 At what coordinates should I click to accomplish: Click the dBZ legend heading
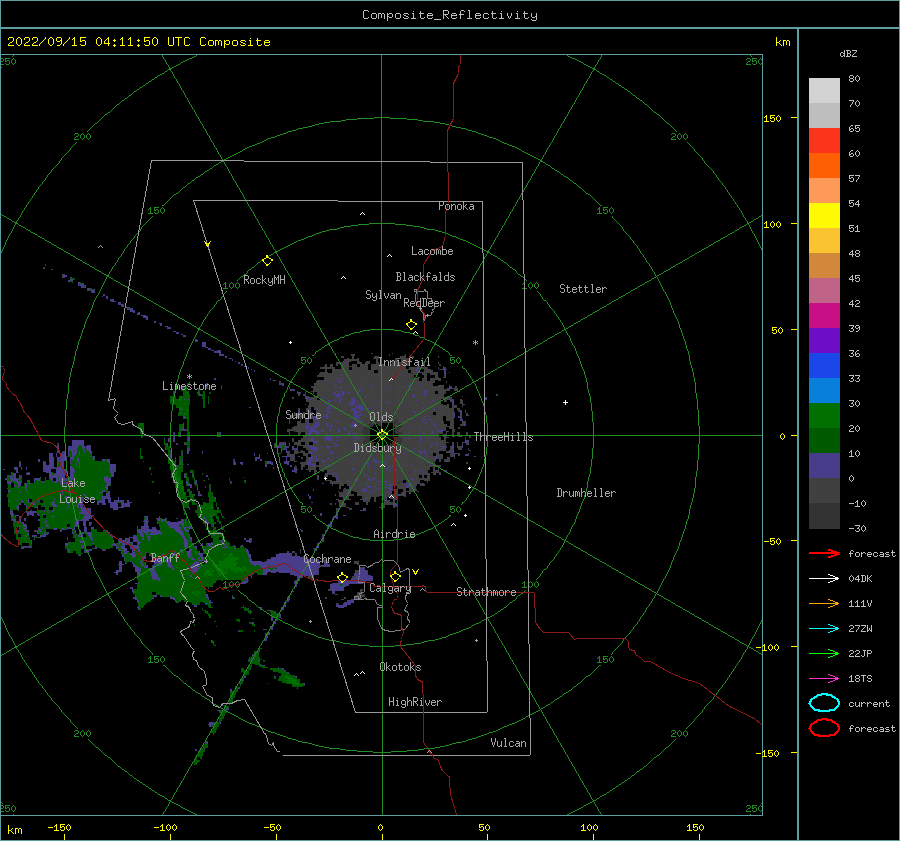(x=848, y=53)
